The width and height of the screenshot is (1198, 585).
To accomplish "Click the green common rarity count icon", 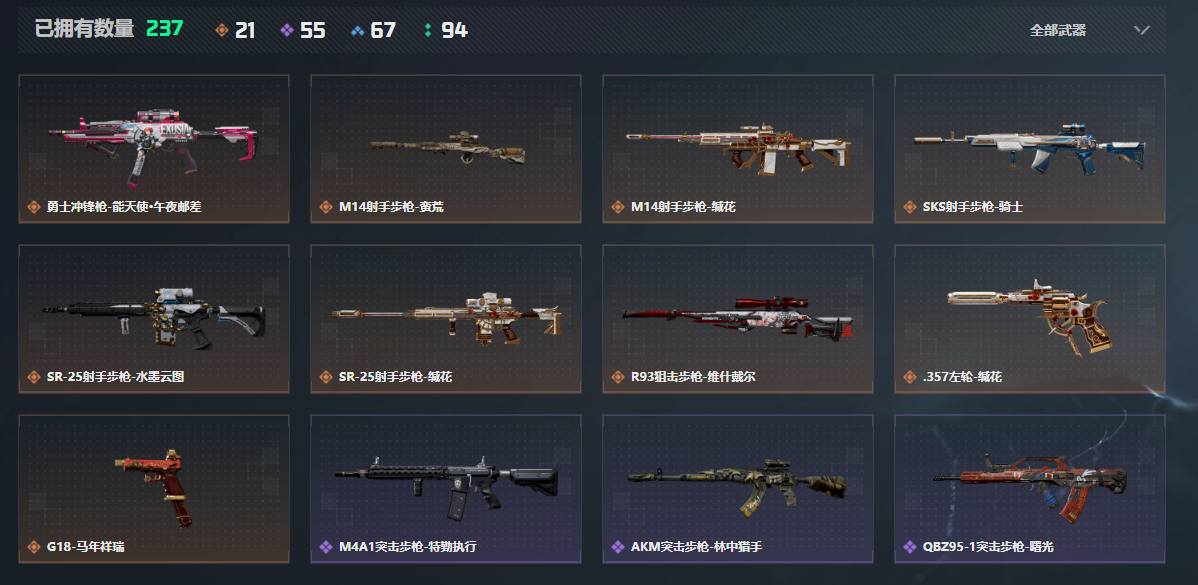I will [427, 31].
